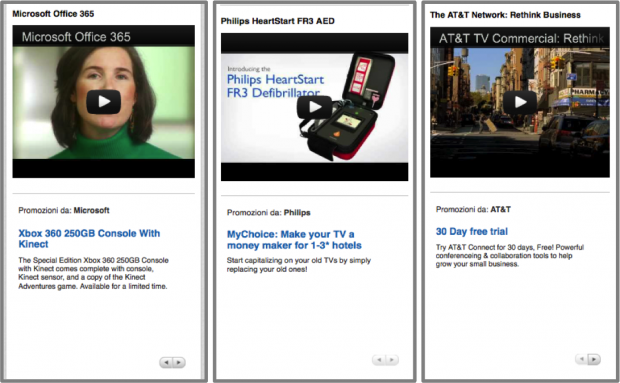Click 'Try AT&T Connect for 30 days' description
Screen dimensions: 620x383
point(510,255)
